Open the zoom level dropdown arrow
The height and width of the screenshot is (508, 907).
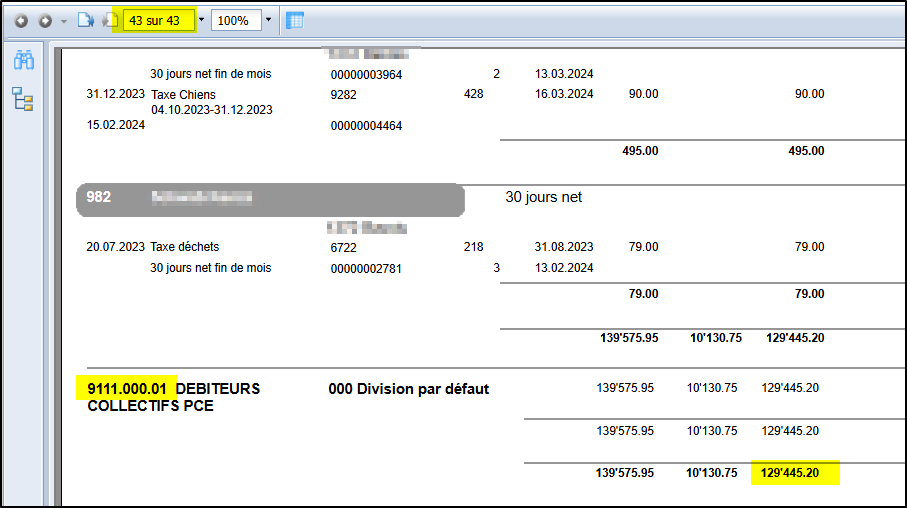coord(268,20)
